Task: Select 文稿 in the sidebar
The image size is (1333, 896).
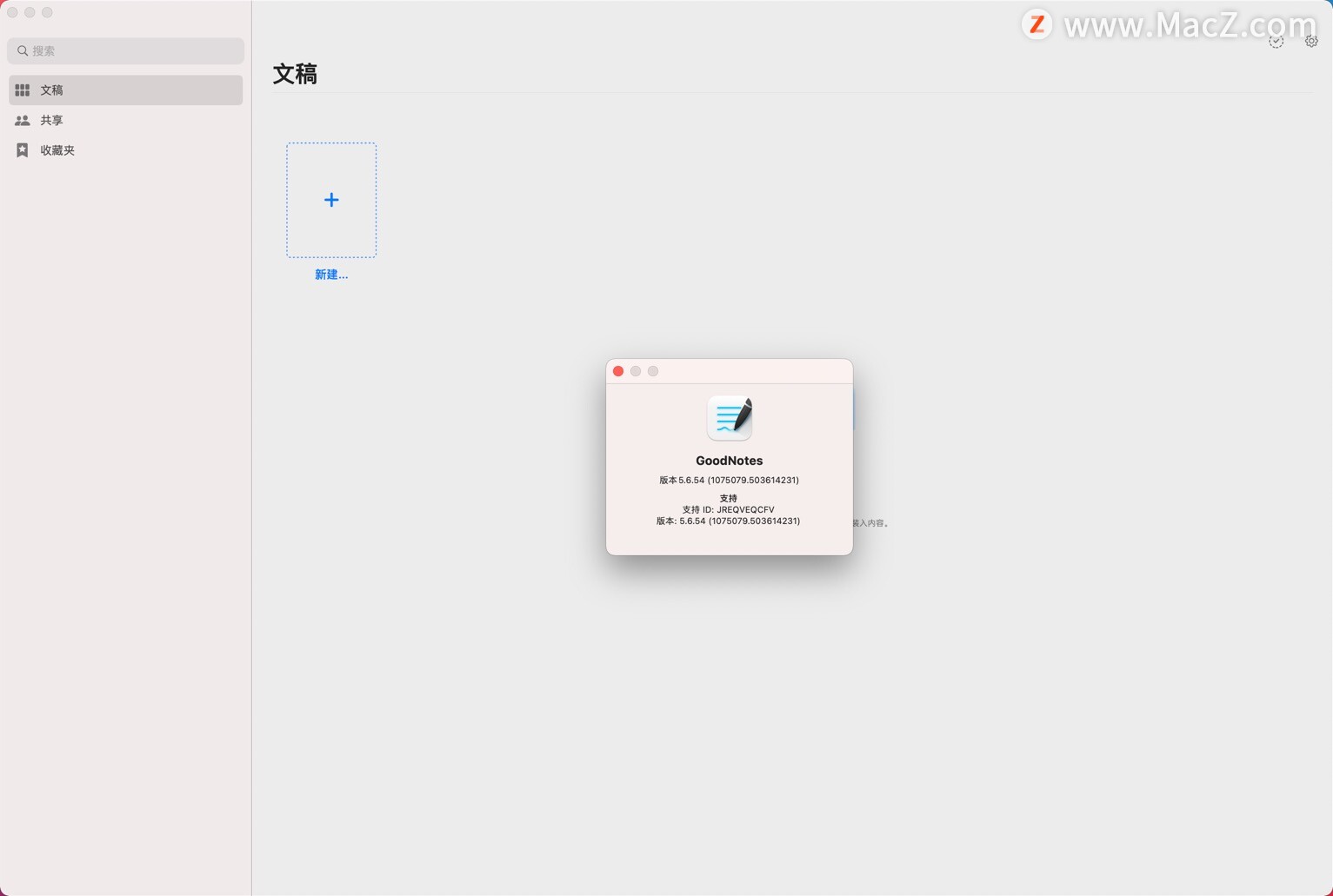Action: click(126, 90)
